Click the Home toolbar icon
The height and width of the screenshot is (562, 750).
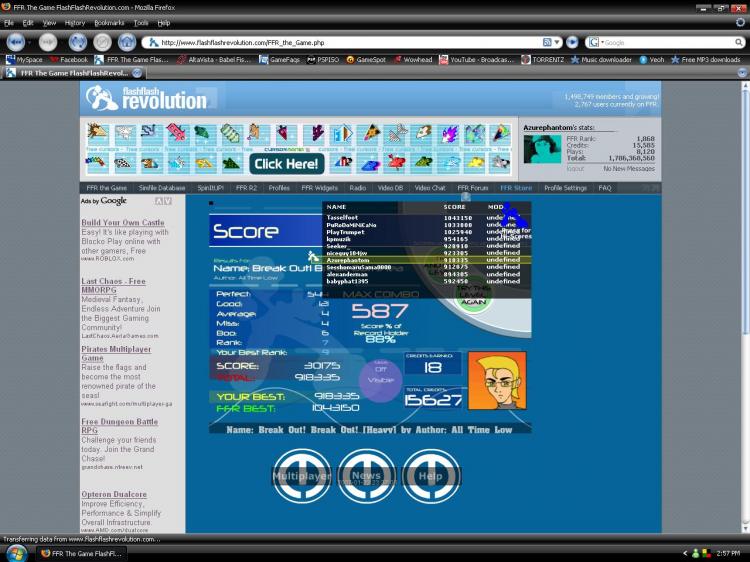(127, 43)
